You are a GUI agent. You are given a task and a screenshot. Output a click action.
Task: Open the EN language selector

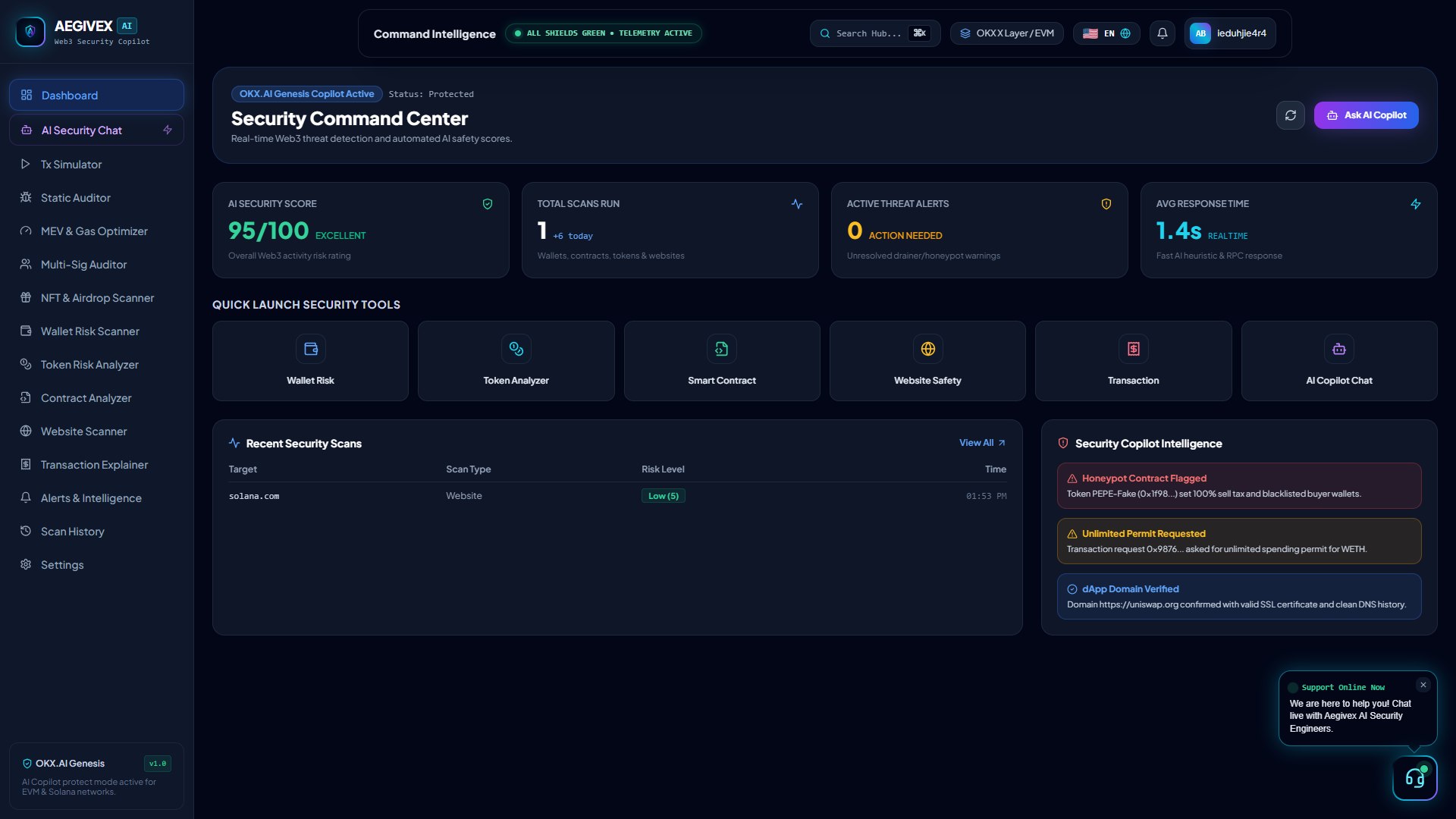coord(1106,33)
